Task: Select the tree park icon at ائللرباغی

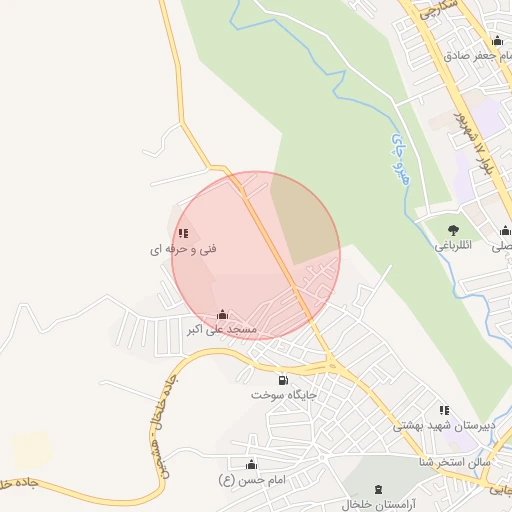Action: click(x=453, y=230)
